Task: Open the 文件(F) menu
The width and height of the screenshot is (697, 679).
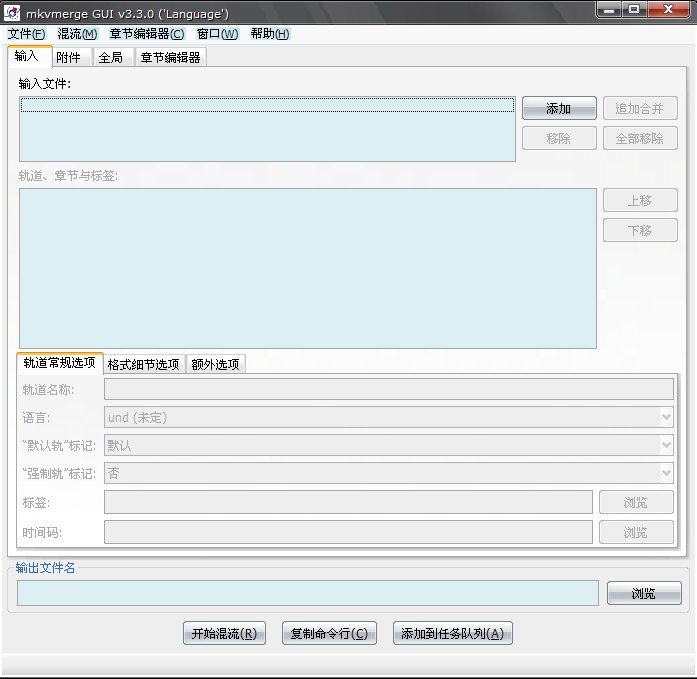Action: (x=26, y=34)
